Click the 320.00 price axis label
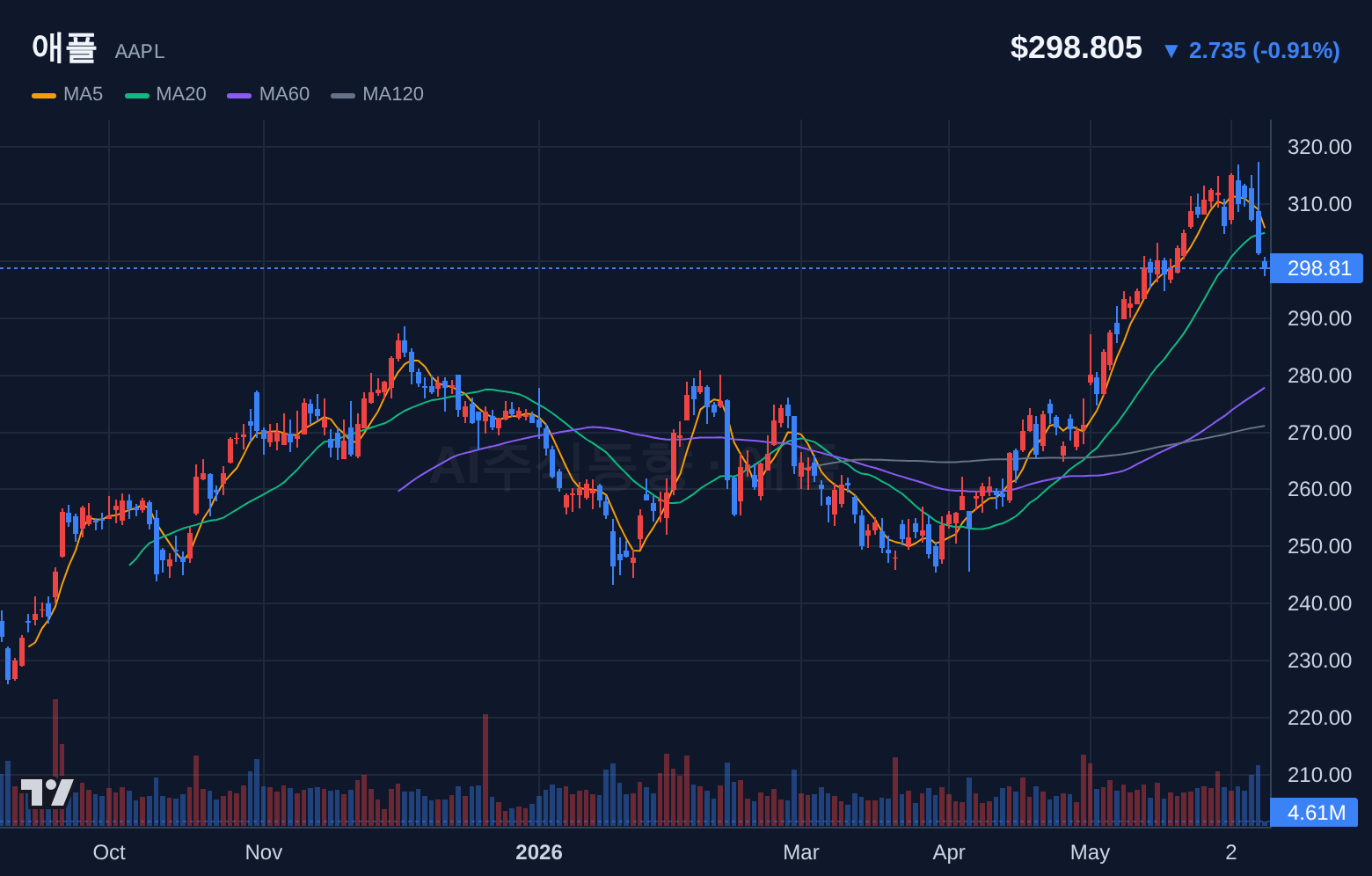The height and width of the screenshot is (876, 1372). 1319,147
